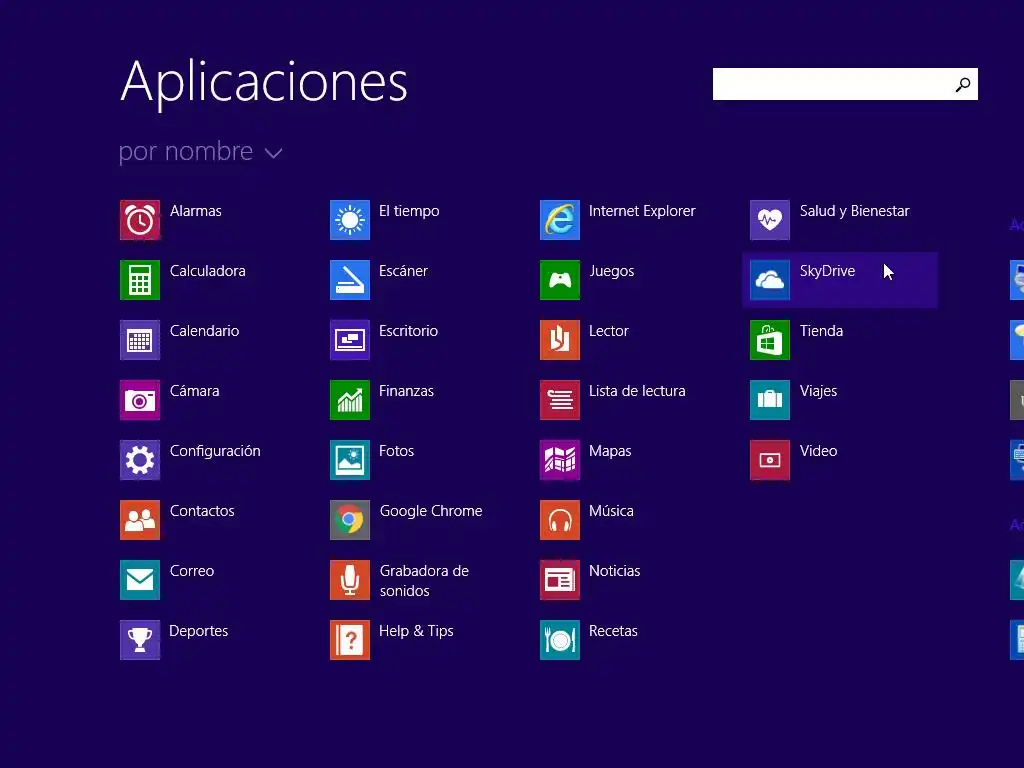Click the 'Lista de lectura' text
Viewport: 1024px width, 768px height.
click(637, 391)
